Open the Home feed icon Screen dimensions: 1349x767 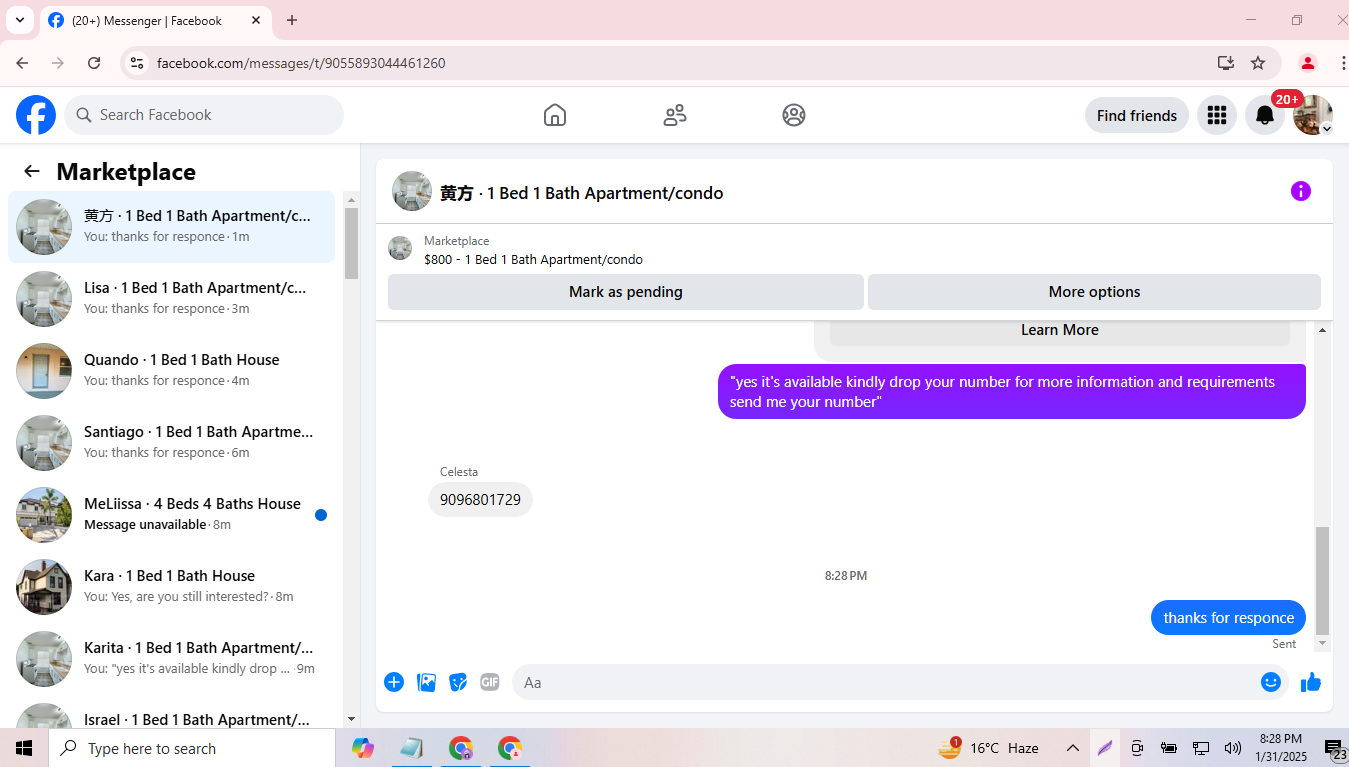tap(555, 115)
